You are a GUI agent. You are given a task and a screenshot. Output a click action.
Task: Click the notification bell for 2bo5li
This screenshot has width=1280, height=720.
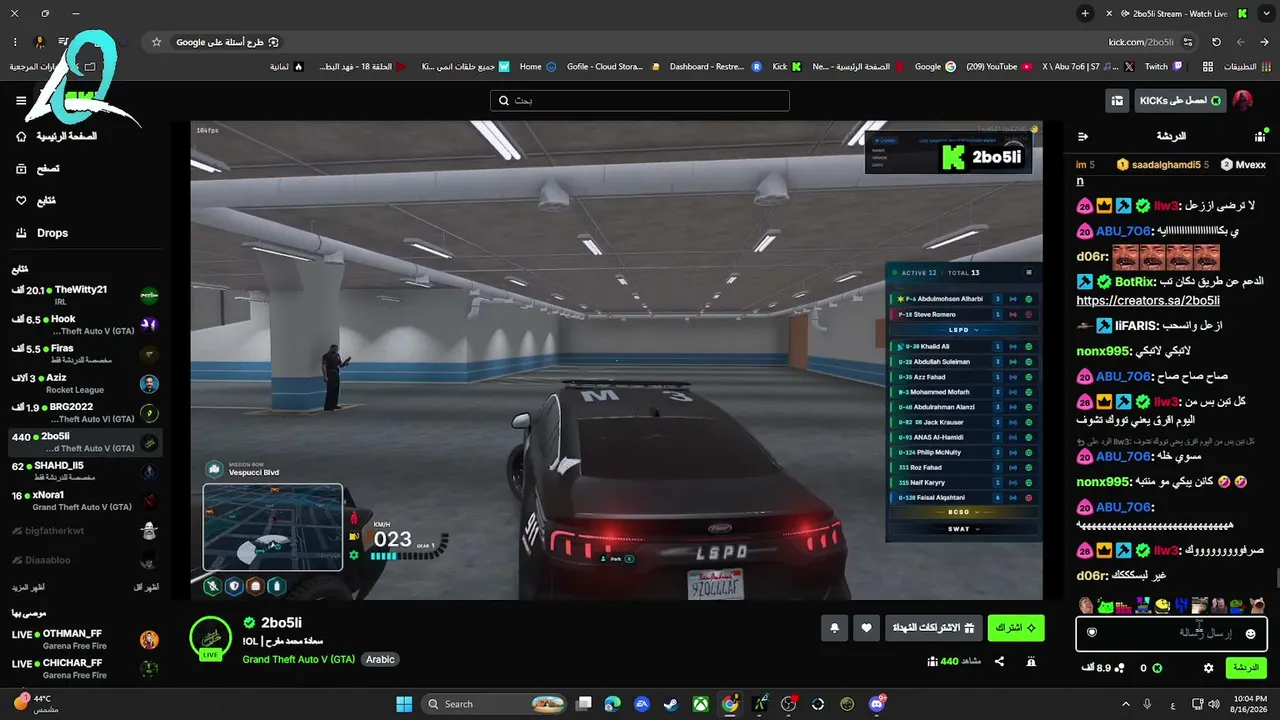coord(834,628)
